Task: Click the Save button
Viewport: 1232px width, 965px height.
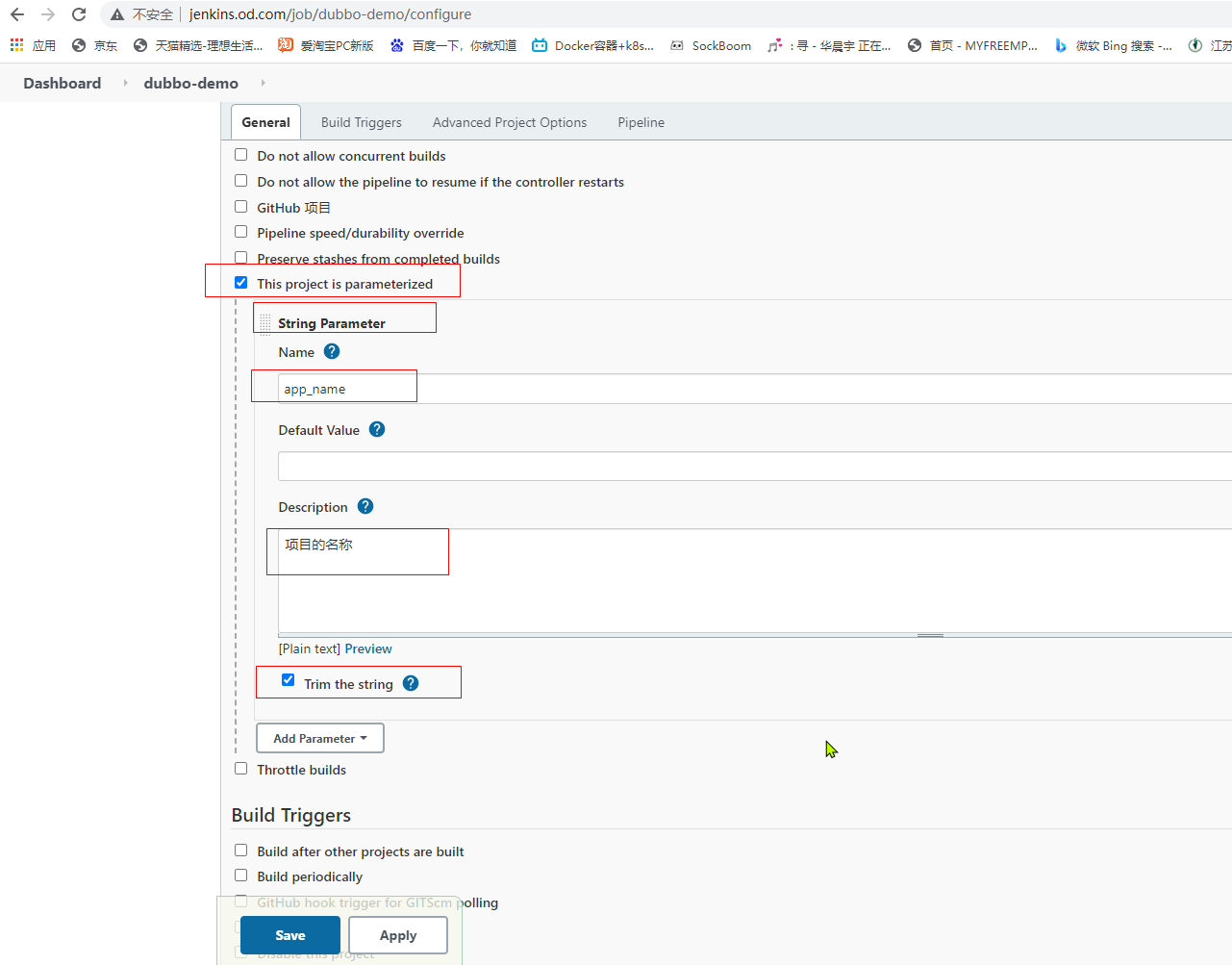Action: [290, 935]
